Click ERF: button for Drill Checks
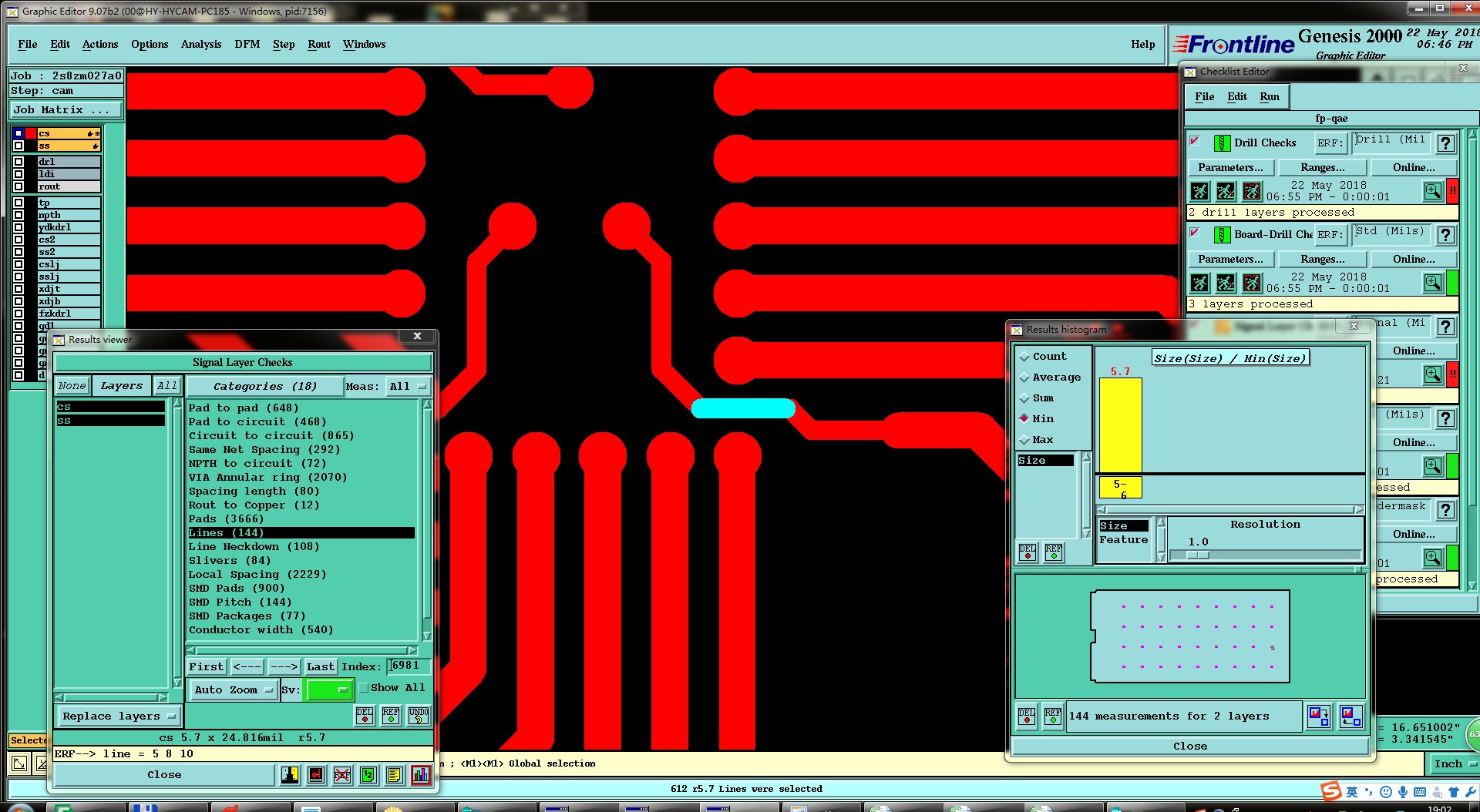This screenshot has width=1480, height=812. (x=1330, y=143)
